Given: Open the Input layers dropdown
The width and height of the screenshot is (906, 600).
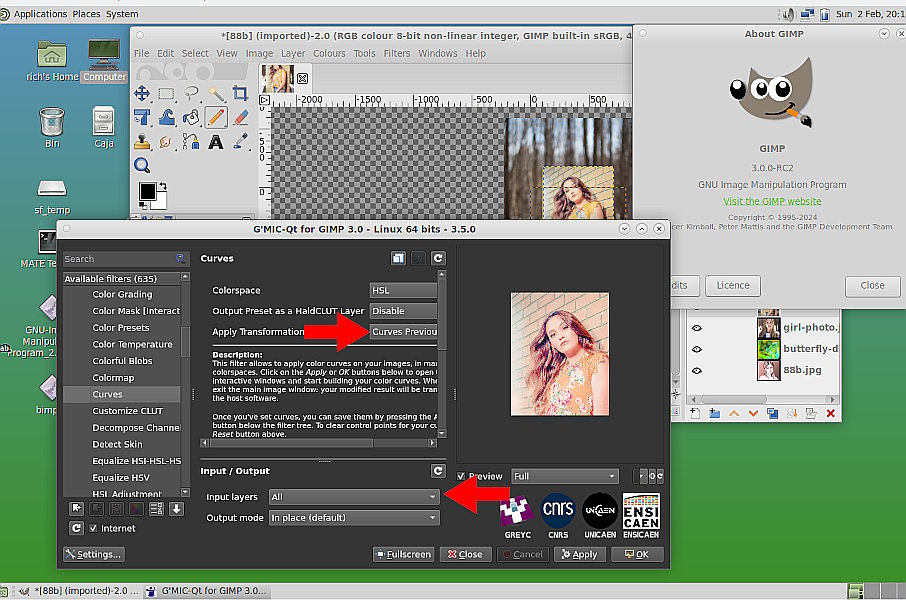Looking at the screenshot, I should (x=354, y=497).
